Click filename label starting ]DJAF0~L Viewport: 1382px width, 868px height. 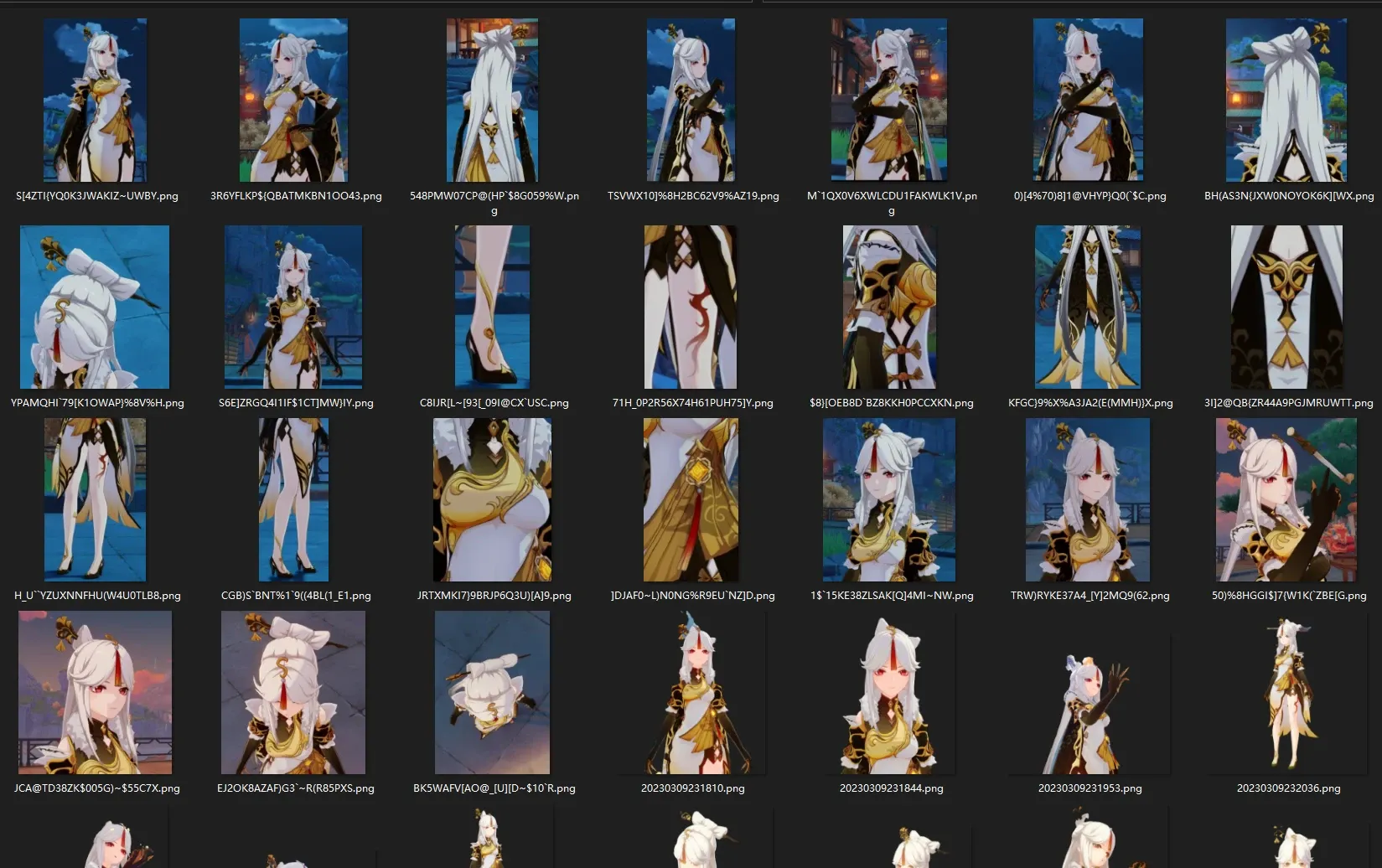693,596
